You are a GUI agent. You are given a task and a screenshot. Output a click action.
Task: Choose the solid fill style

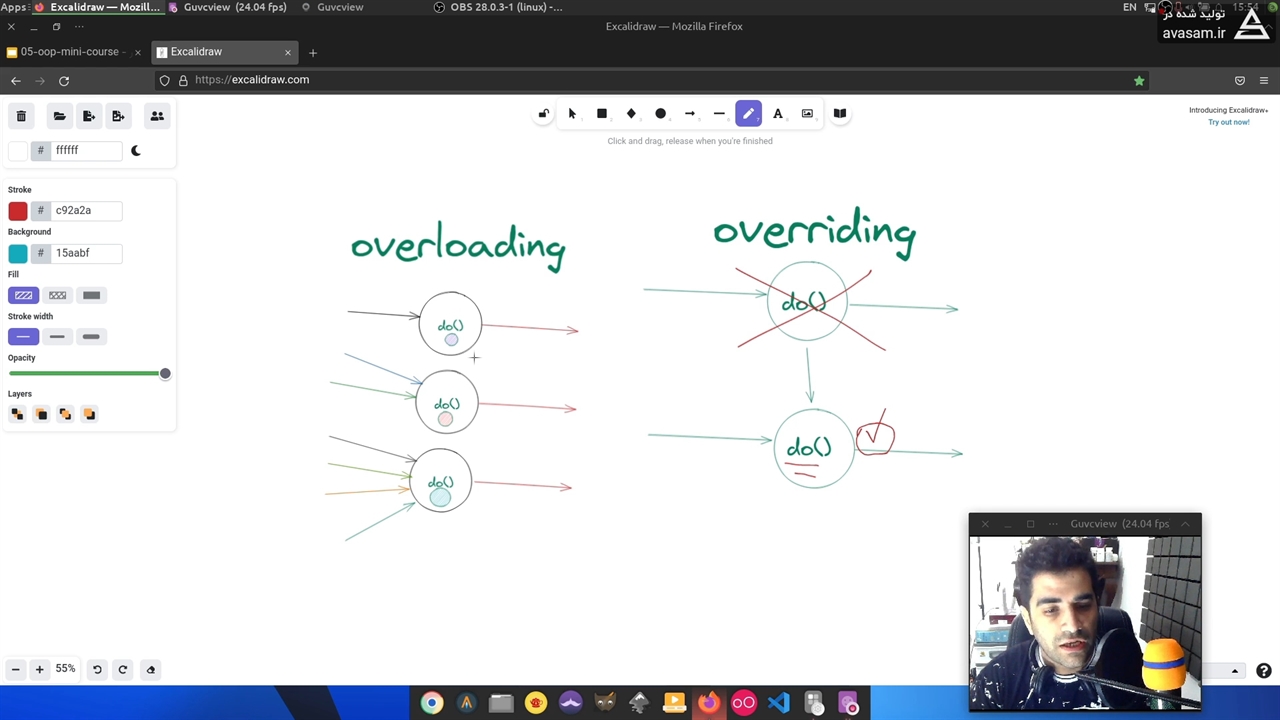pos(91,295)
